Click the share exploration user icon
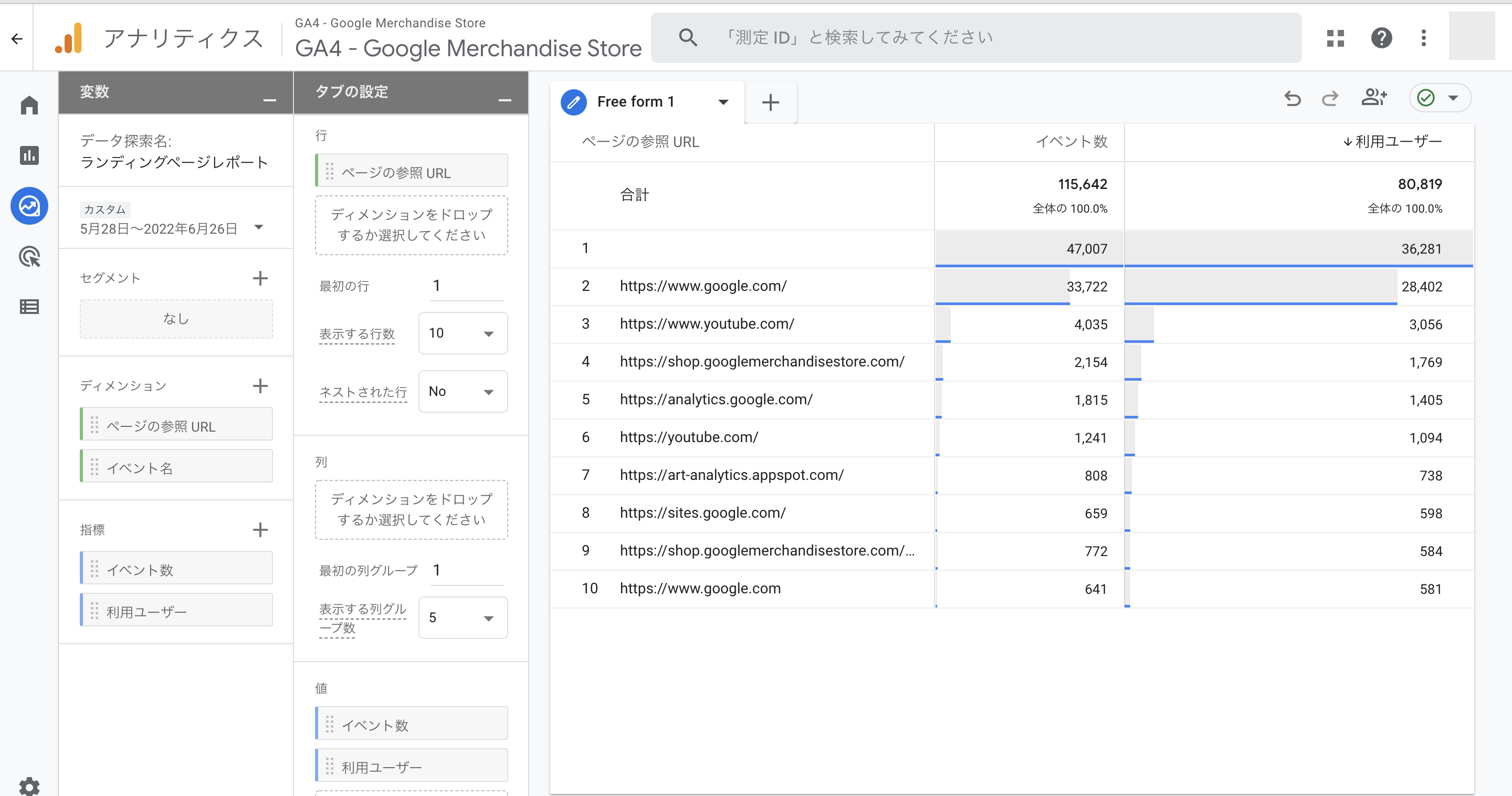The width and height of the screenshot is (1512, 796). pos(1374,97)
